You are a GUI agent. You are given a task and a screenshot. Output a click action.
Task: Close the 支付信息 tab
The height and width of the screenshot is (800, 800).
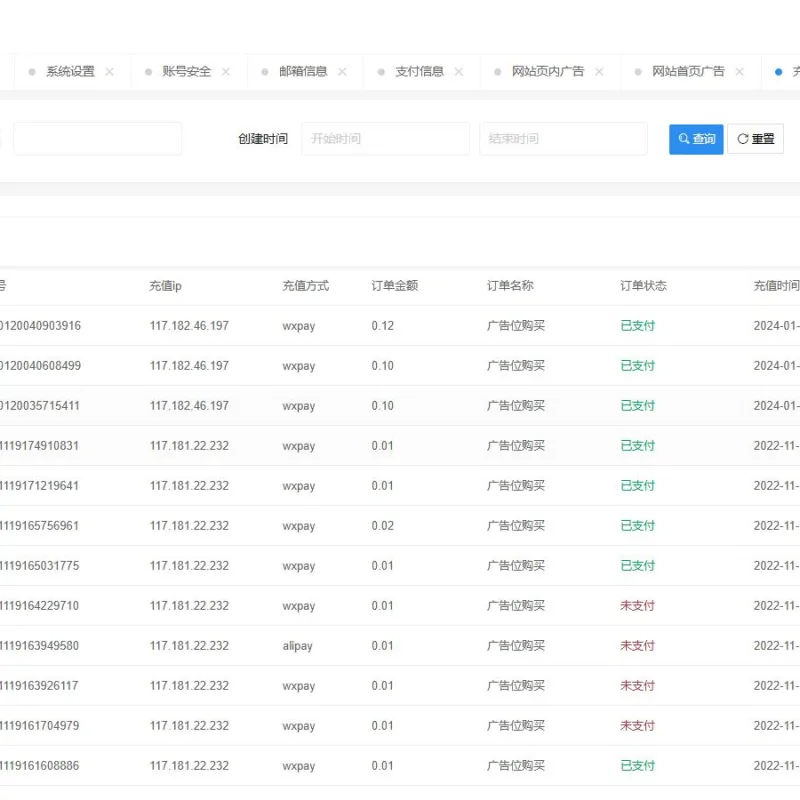tap(459, 72)
